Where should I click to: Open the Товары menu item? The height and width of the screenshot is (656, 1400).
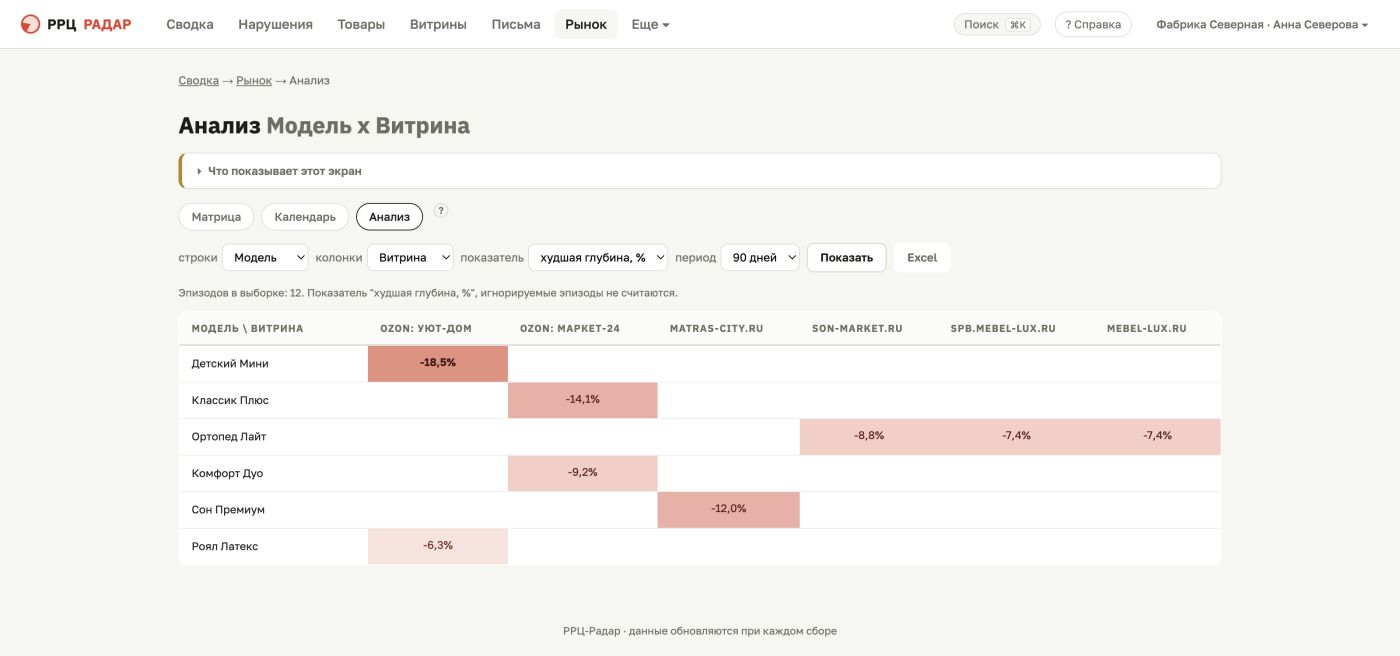tap(361, 24)
